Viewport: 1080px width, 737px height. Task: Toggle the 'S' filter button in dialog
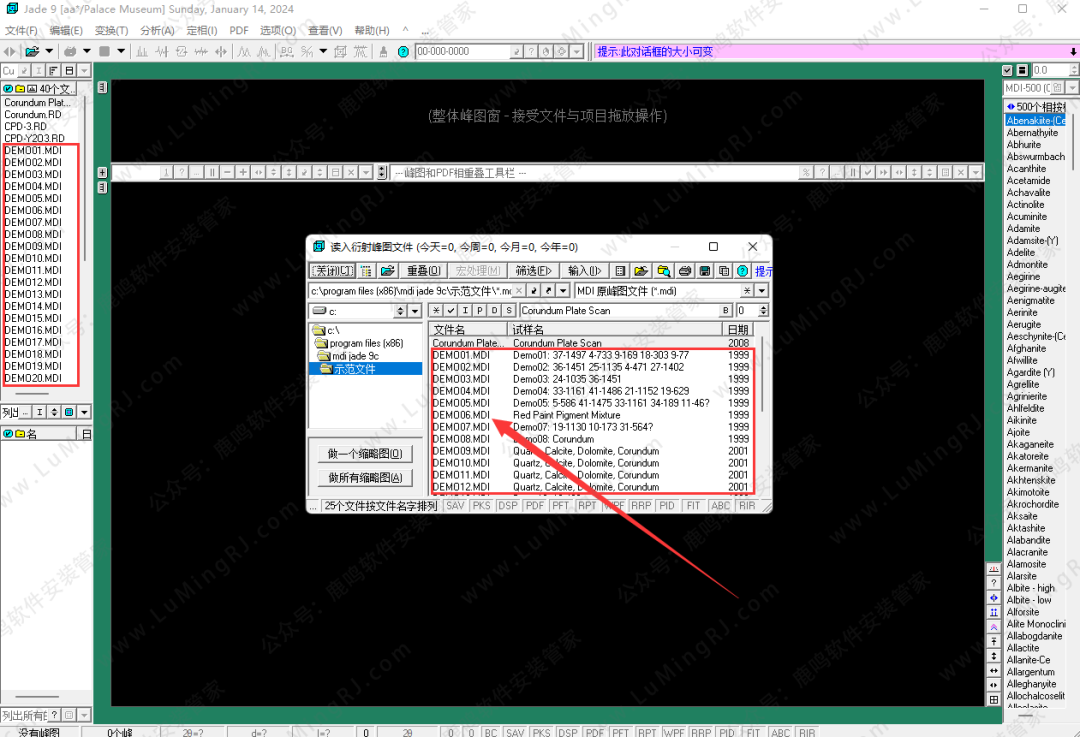[509, 311]
